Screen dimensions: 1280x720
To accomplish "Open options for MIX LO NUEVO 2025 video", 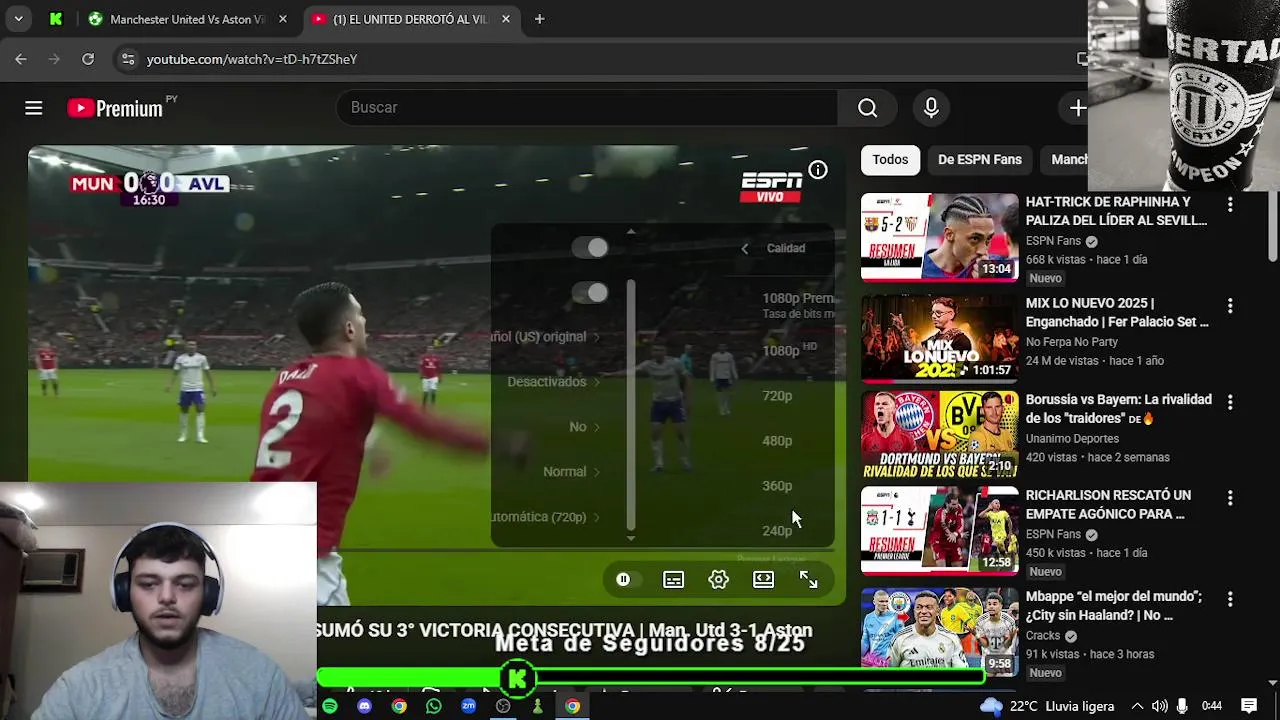I will (1230, 305).
